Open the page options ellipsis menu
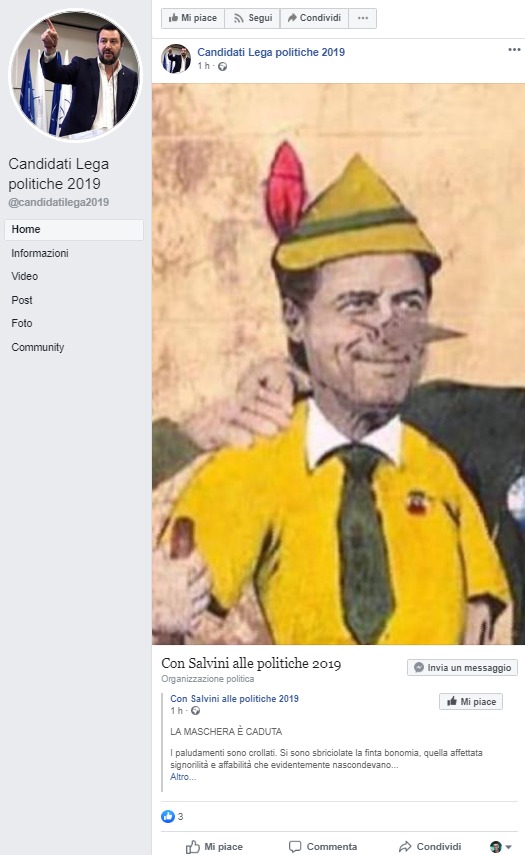Screen dimensions: 525x855 pyautogui.click(x=363, y=18)
